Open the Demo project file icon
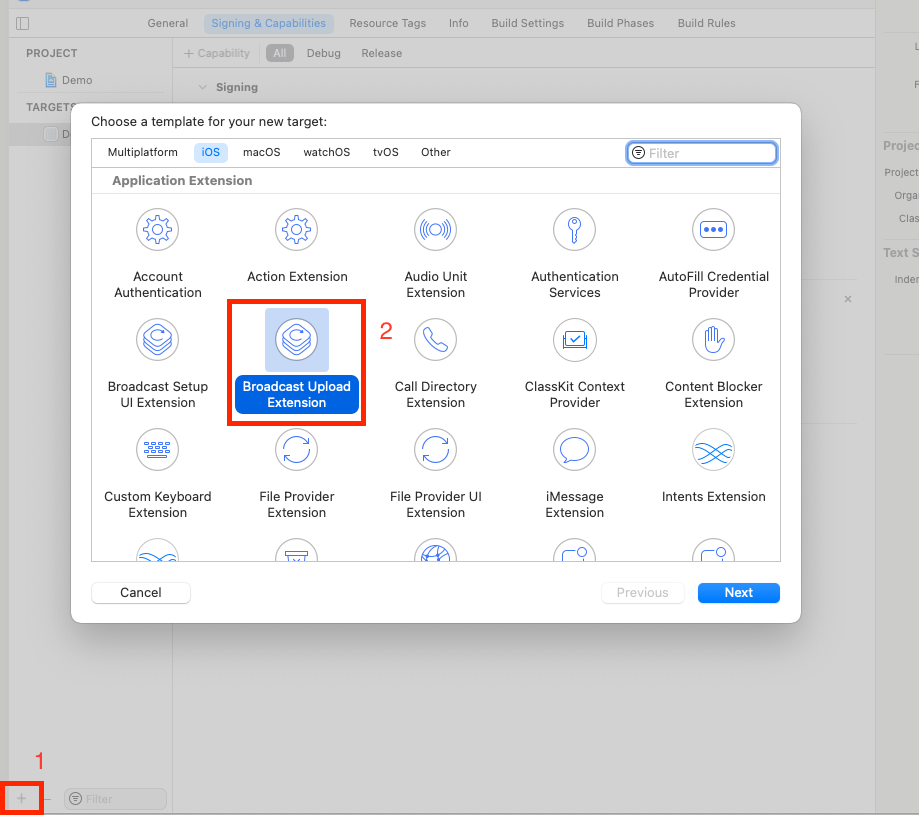Image resolution: width=919 pixels, height=815 pixels. pos(51,80)
